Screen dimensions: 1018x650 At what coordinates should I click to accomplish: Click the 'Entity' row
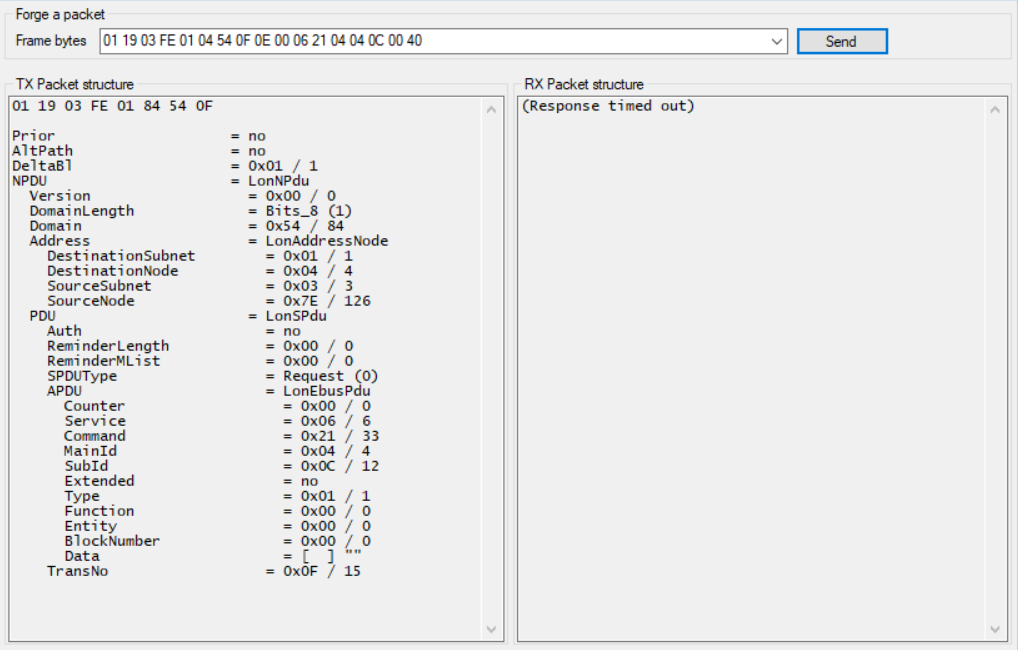pyautogui.click(x=217, y=525)
